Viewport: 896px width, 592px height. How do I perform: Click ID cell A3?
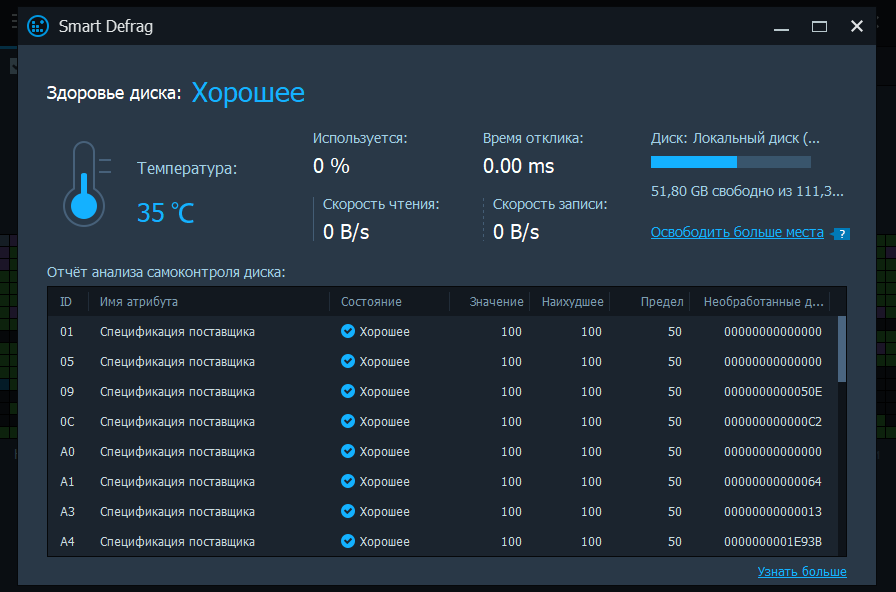(x=67, y=511)
